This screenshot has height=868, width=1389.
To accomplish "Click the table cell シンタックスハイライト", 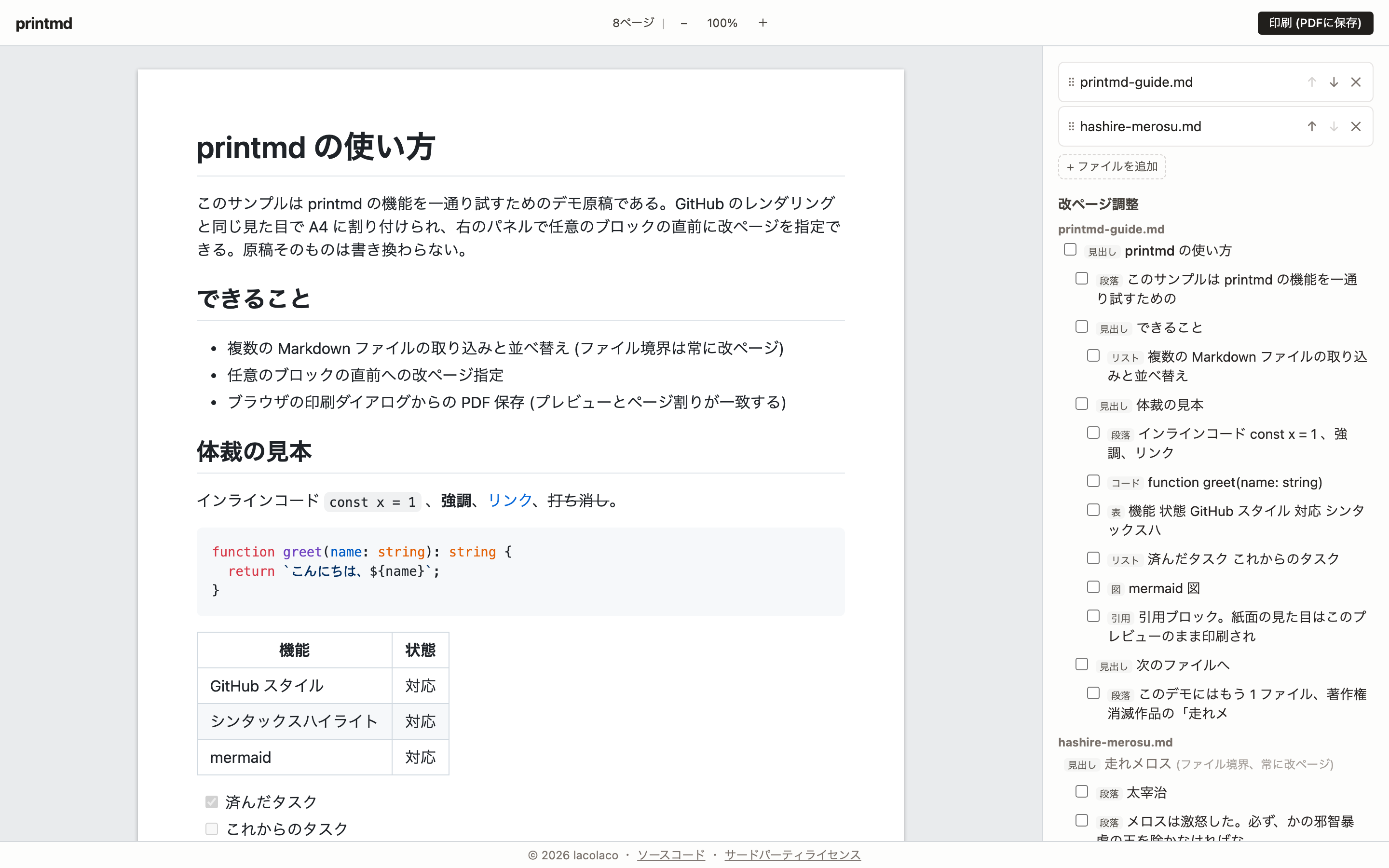I will point(295,721).
